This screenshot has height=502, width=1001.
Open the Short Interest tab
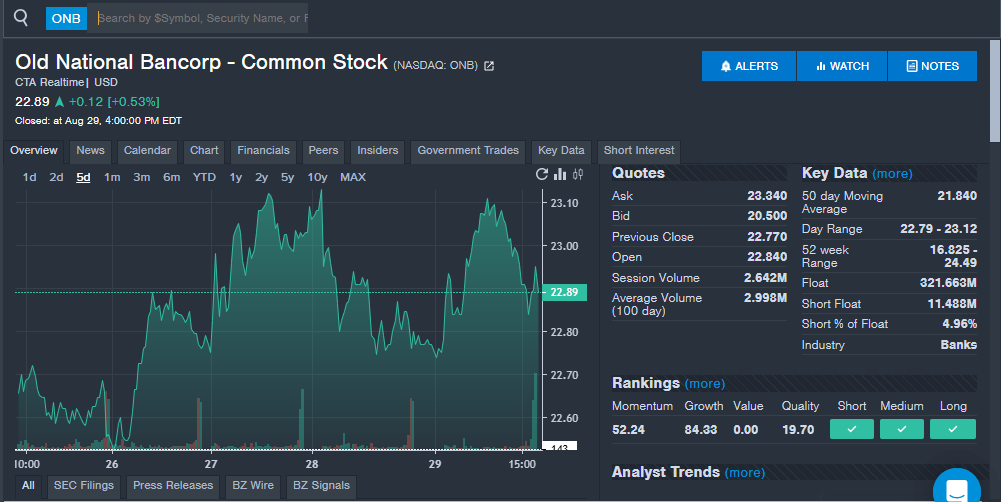(x=638, y=151)
